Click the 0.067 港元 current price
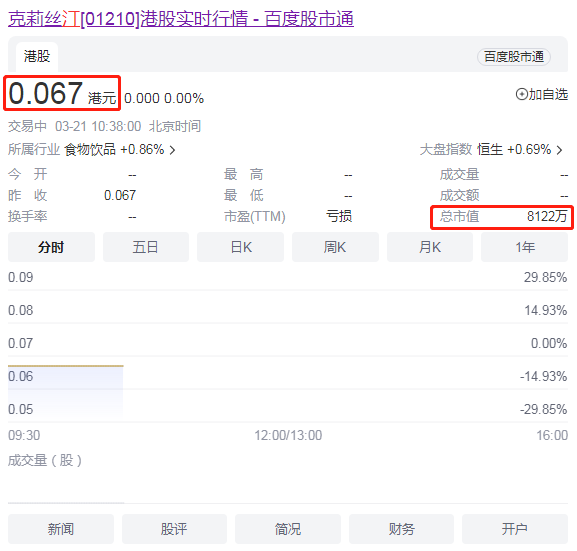 point(62,93)
